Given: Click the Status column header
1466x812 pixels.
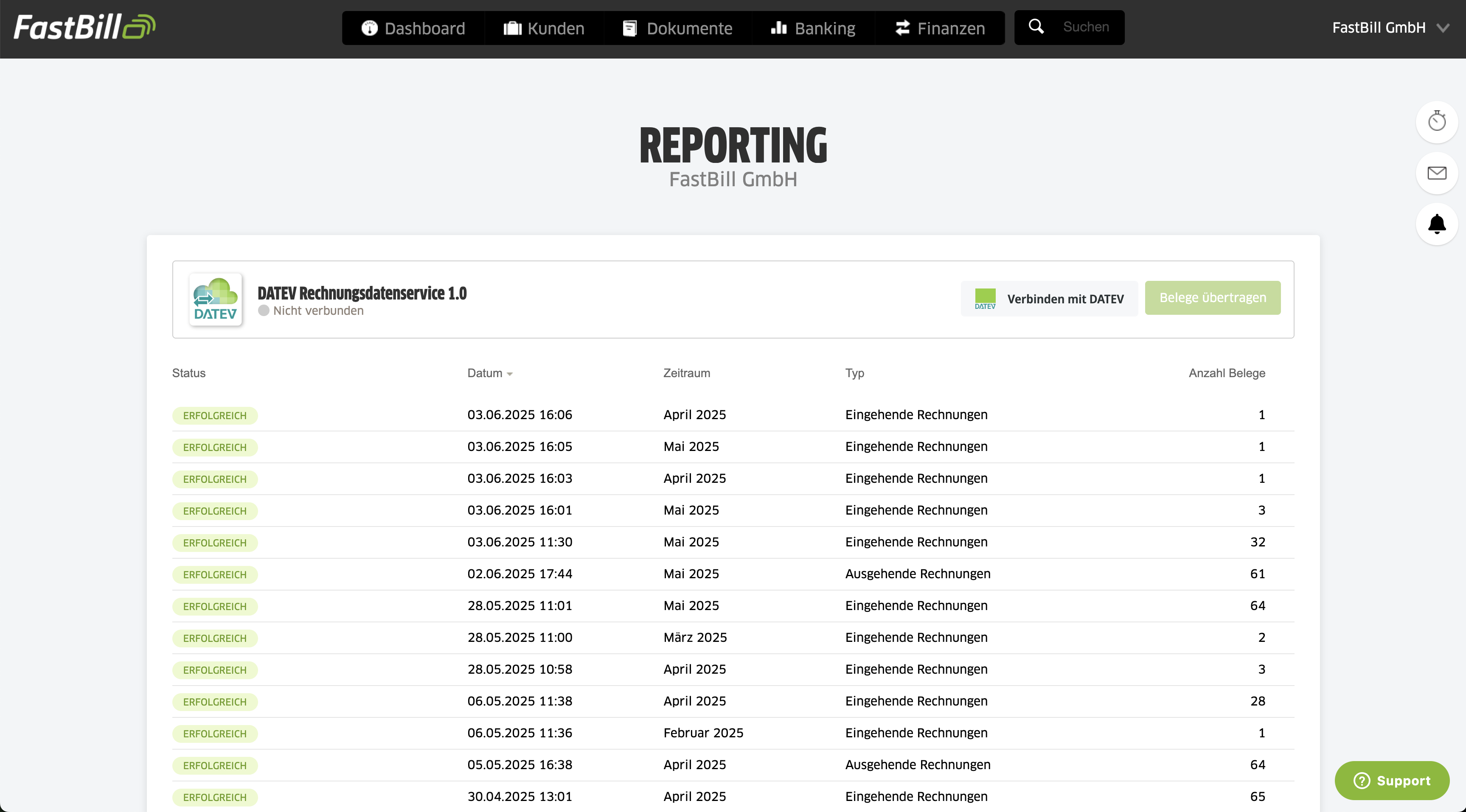Looking at the screenshot, I should [x=189, y=373].
